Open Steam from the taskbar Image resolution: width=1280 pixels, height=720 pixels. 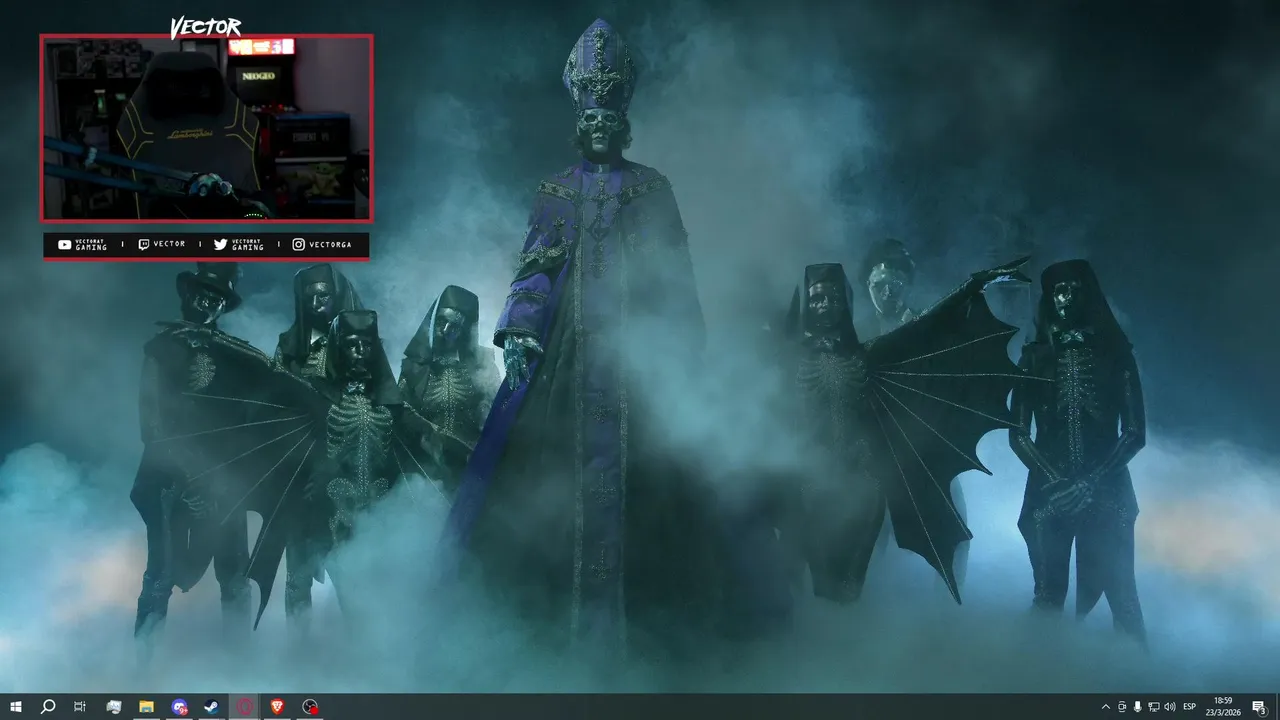pos(212,707)
